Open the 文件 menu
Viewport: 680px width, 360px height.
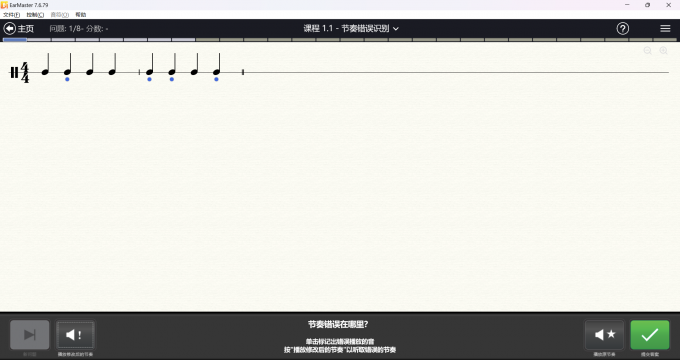(x=11, y=15)
